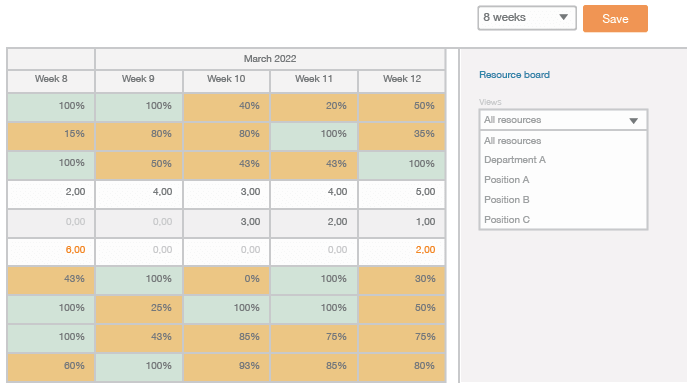Select Position C from the views list

(563, 219)
